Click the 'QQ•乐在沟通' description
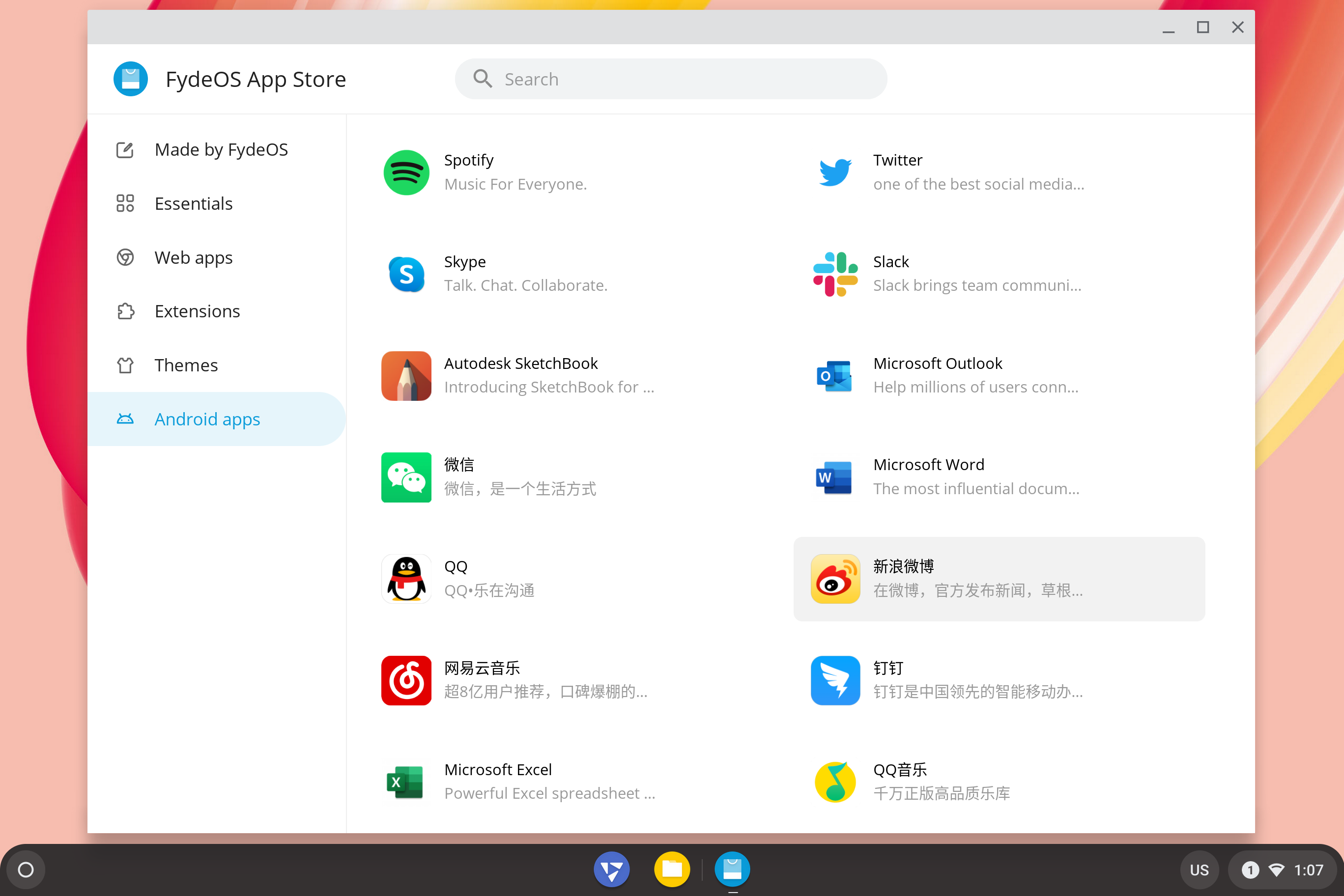 489,591
